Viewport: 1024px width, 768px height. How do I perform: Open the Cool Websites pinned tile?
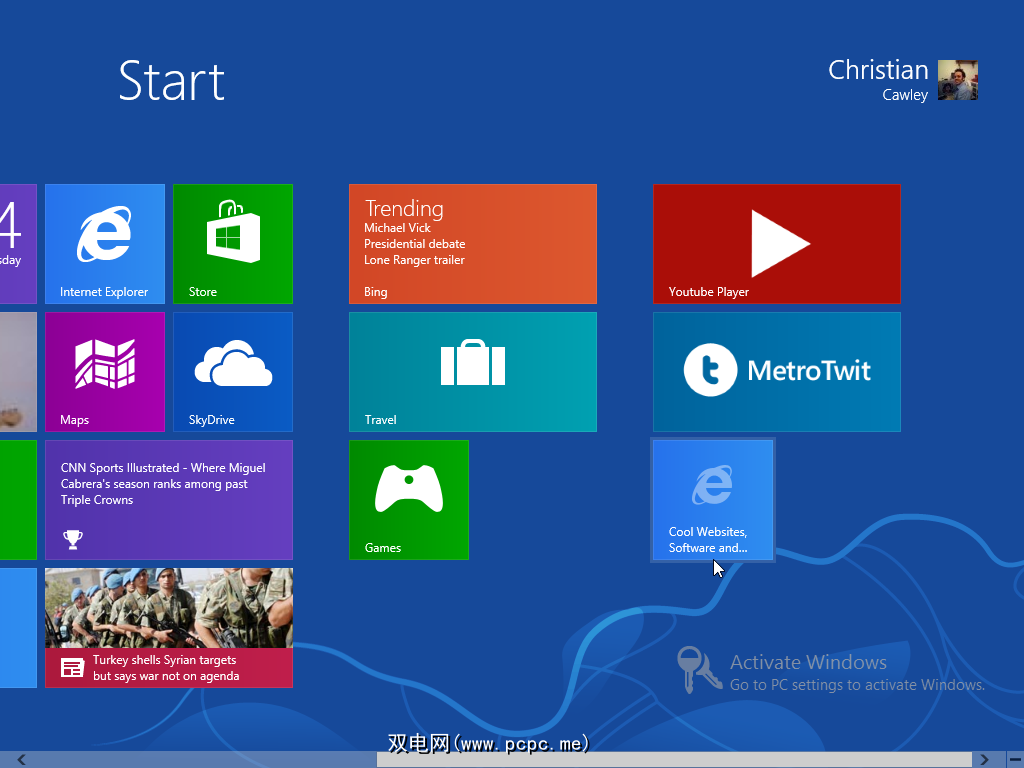712,499
